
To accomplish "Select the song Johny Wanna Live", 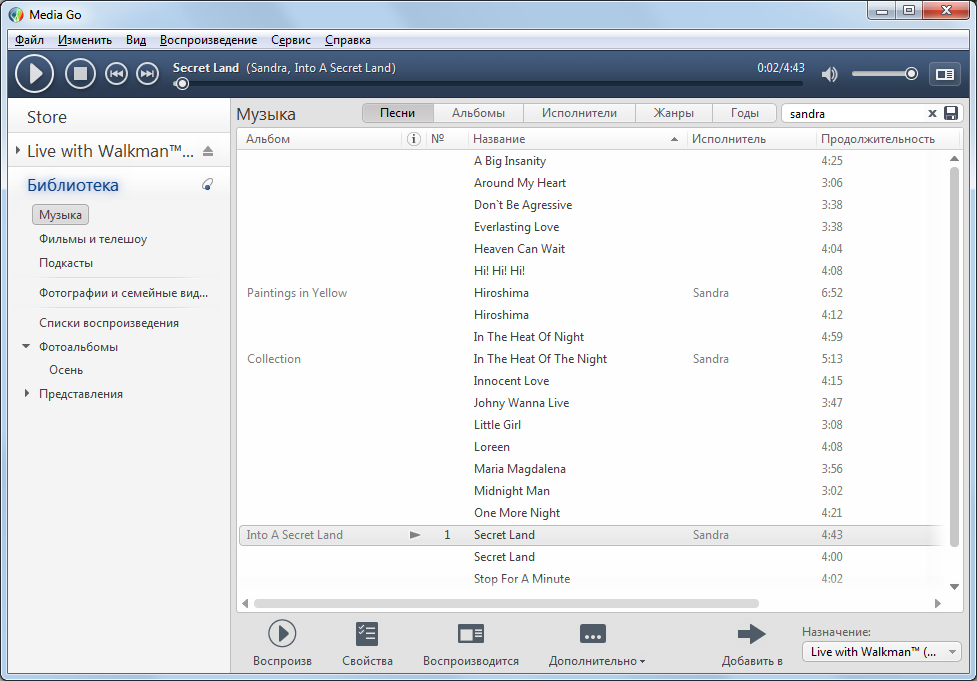I will [521, 402].
